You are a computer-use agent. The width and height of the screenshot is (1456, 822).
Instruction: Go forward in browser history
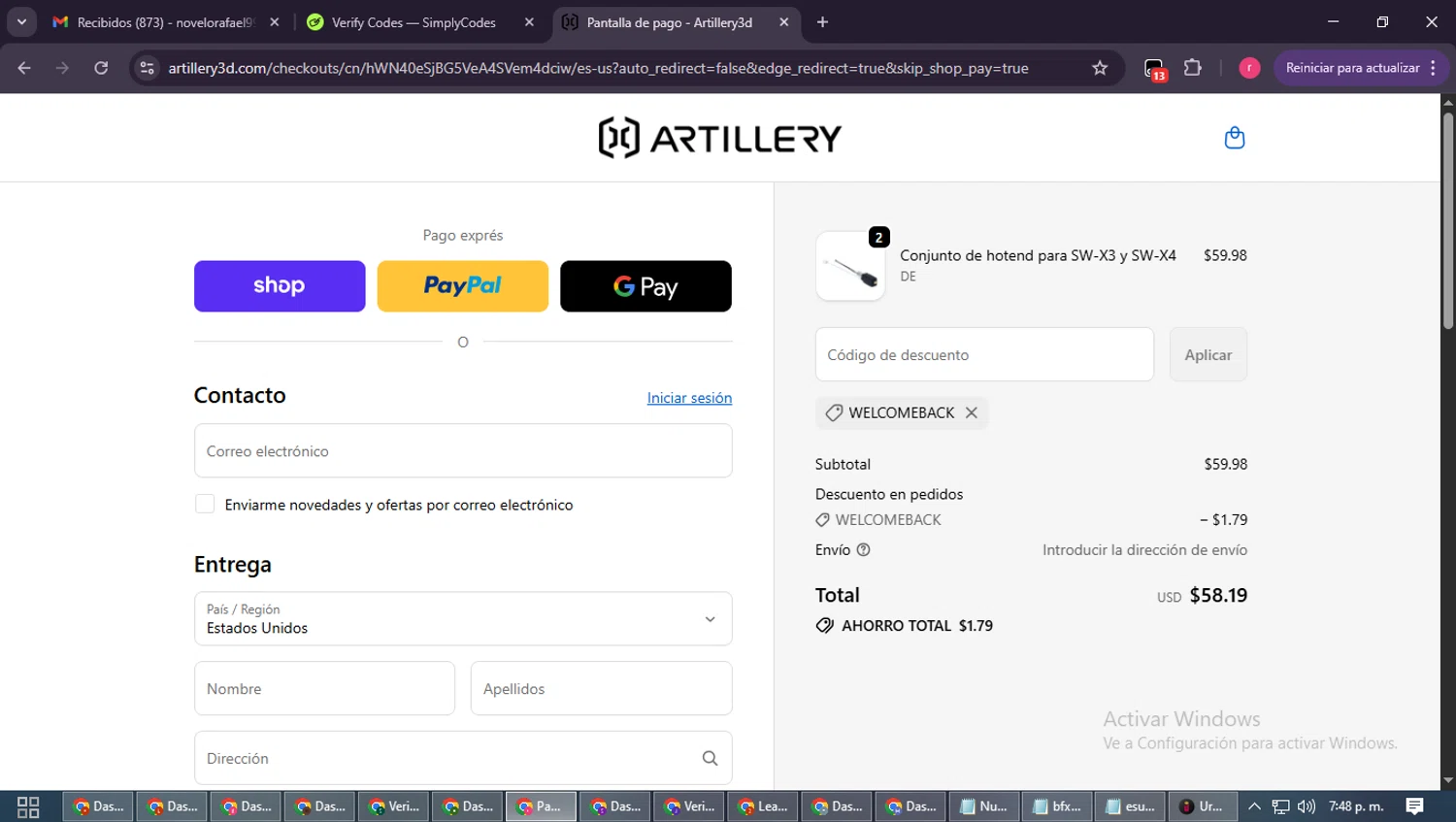[x=62, y=68]
